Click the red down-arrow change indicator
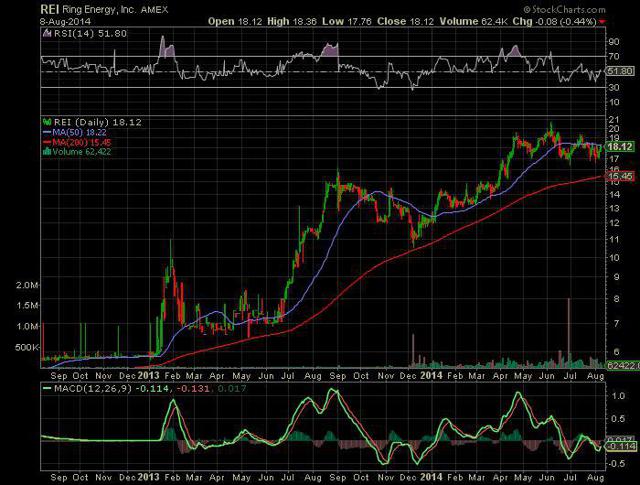The height and width of the screenshot is (485, 640). [x=602, y=22]
